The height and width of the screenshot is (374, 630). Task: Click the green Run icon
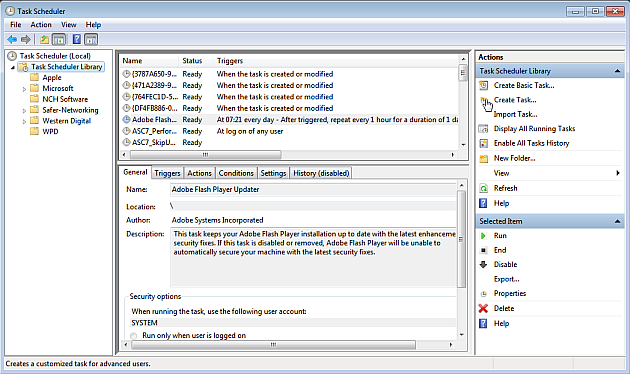[483, 236]
